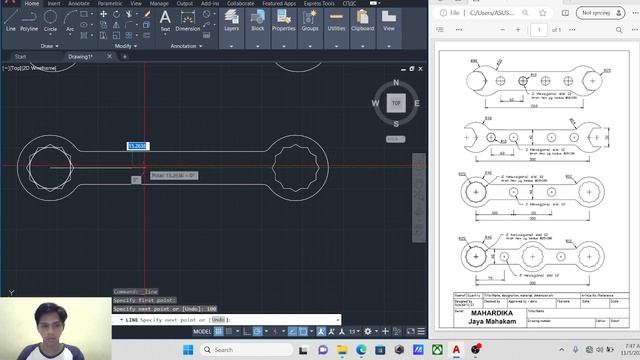Screen dimensions: 640x360
Task: Zoom in PDF with plus button
Action: point(518,30)
